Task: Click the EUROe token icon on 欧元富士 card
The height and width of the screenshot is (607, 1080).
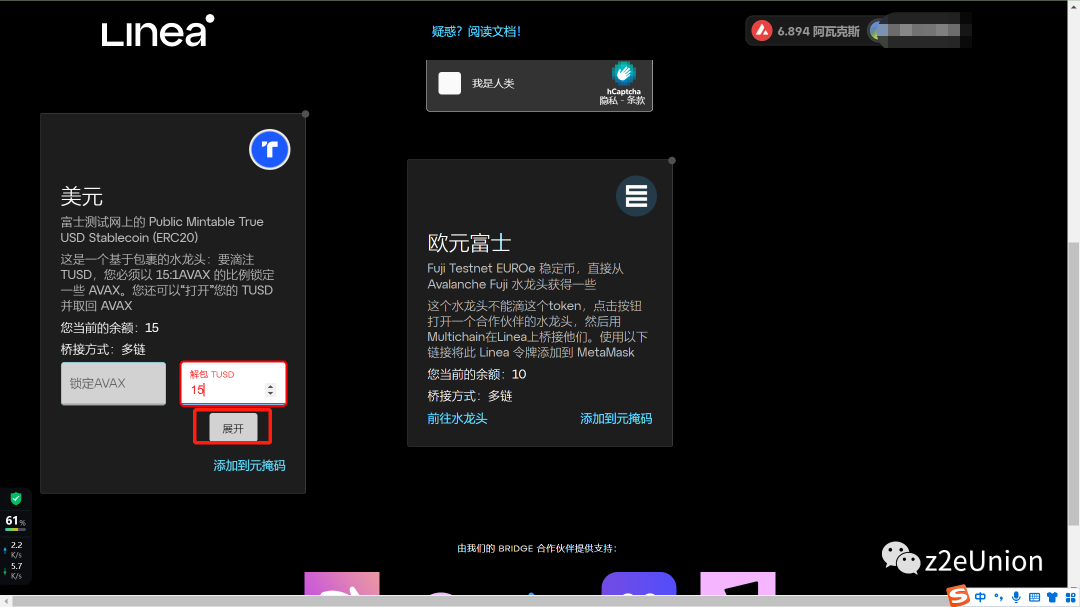Action: (x=636, y=196)
